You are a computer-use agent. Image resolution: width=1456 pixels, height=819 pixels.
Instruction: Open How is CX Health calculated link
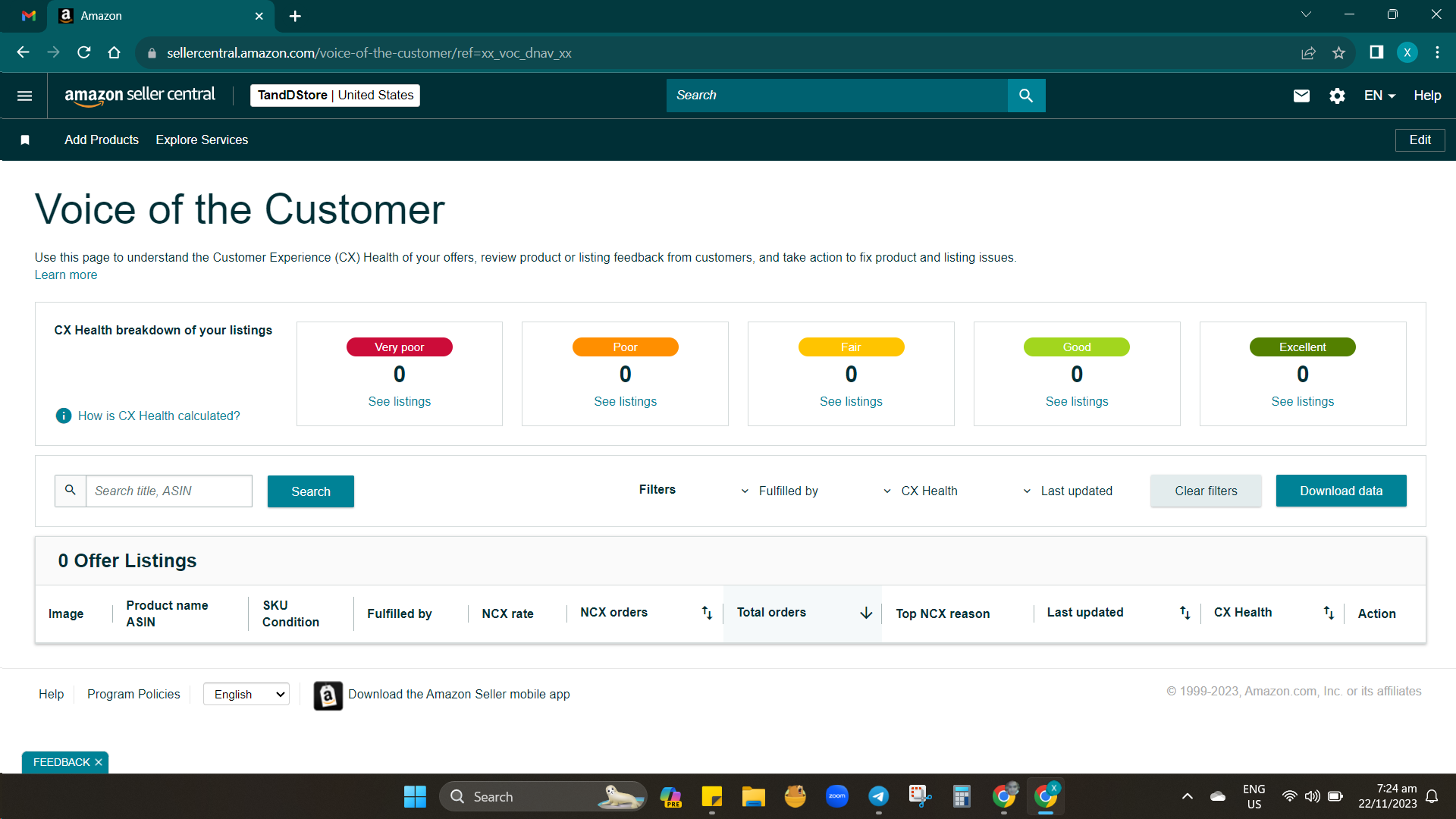(x=158, y=416)
